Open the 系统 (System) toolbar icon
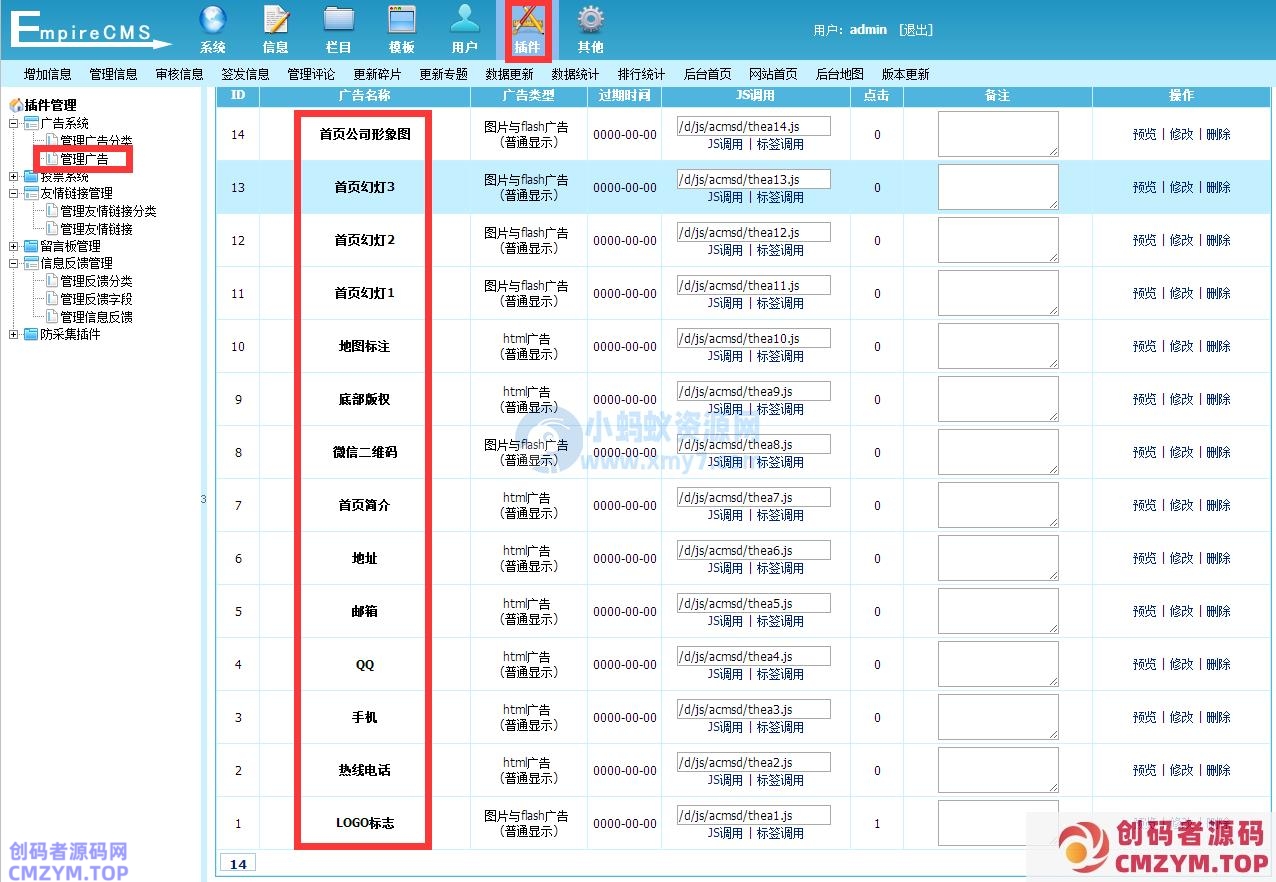 tap(212, 20)
